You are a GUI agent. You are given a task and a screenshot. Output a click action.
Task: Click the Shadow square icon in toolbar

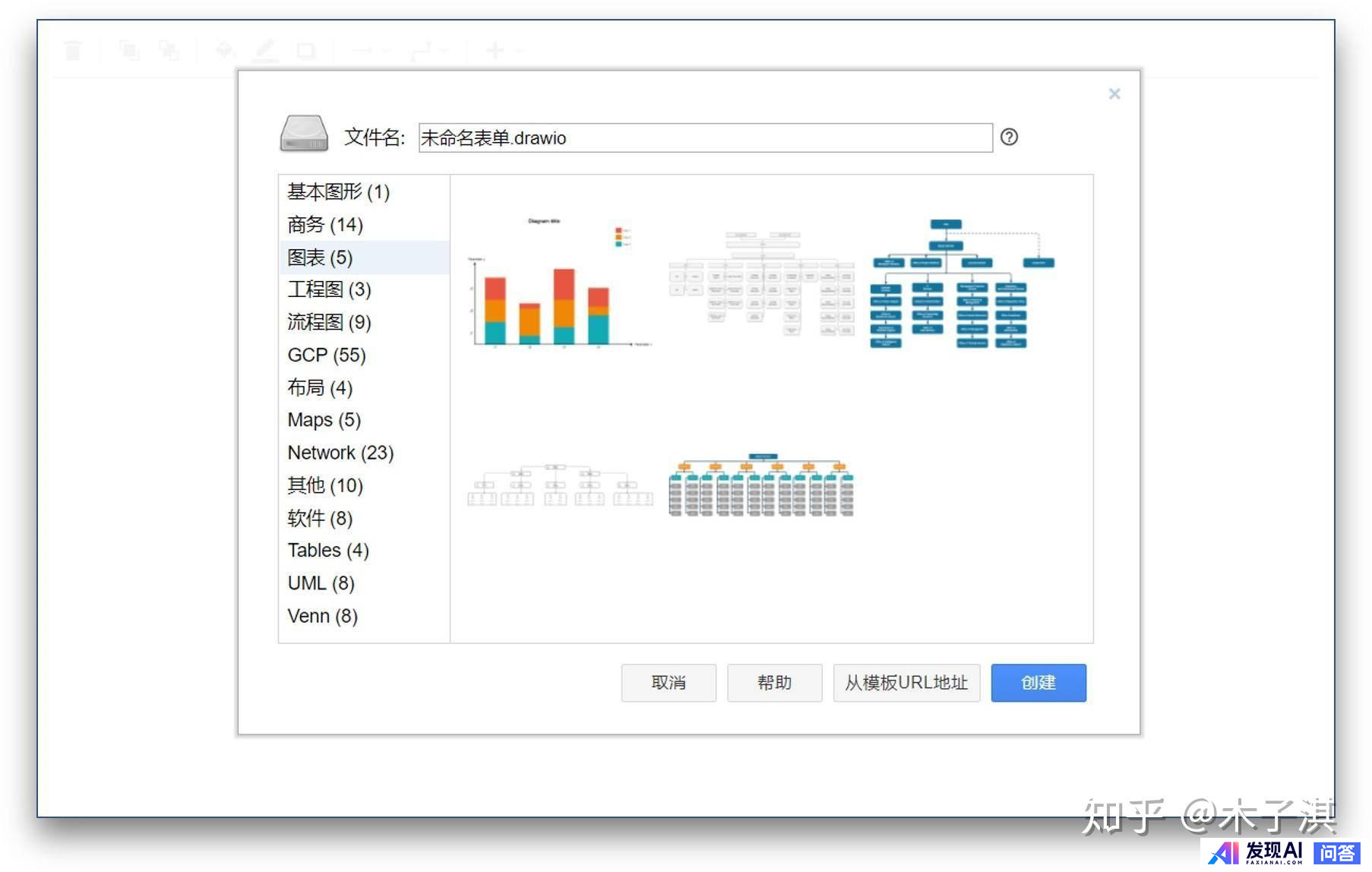pos(306,51)
